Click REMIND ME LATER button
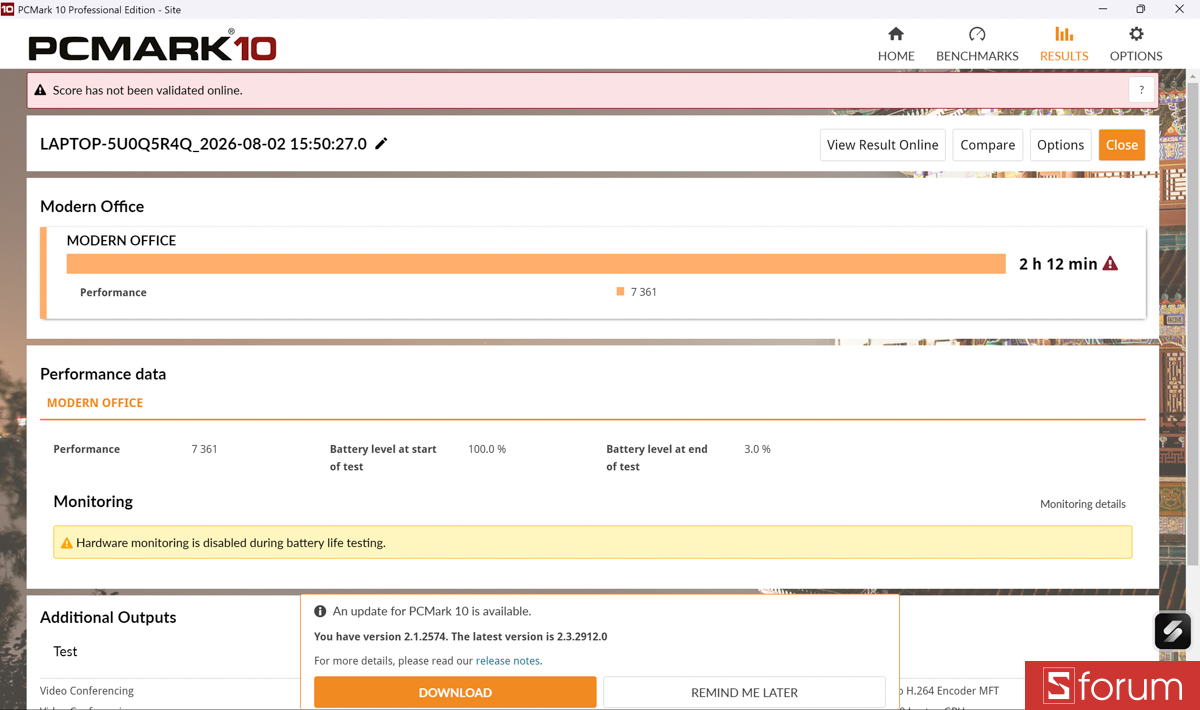Viewport: 1200px width, 710px height. 744,692
